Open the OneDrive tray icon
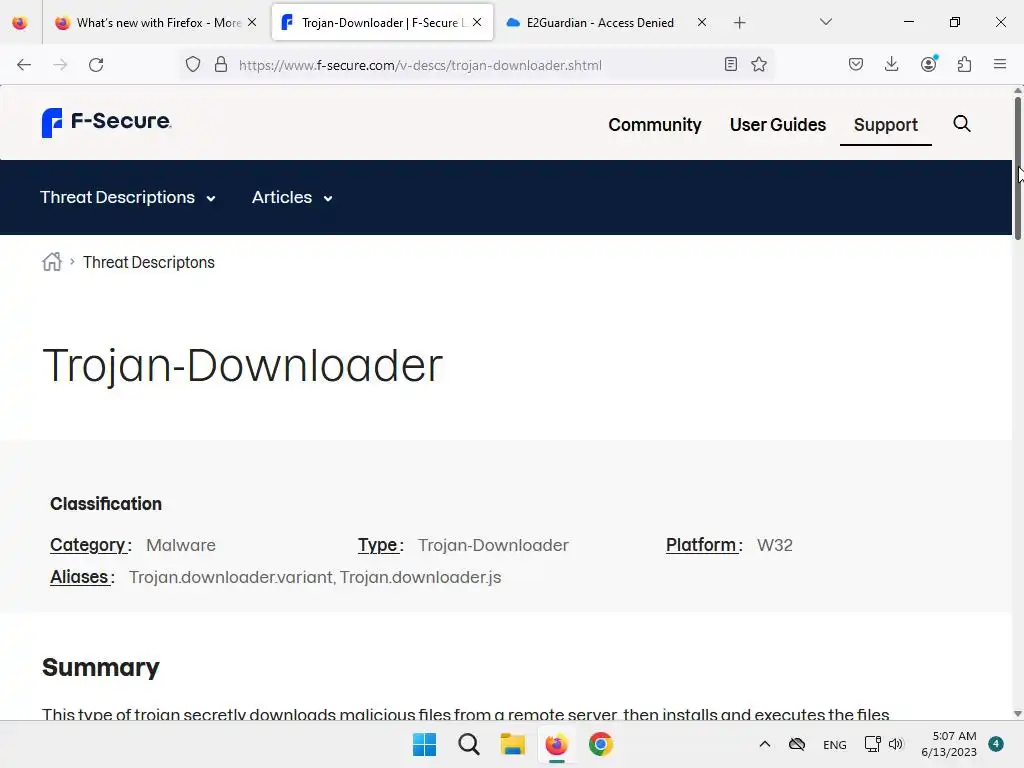Screen dimensions: 1024x768 [797, 744]
